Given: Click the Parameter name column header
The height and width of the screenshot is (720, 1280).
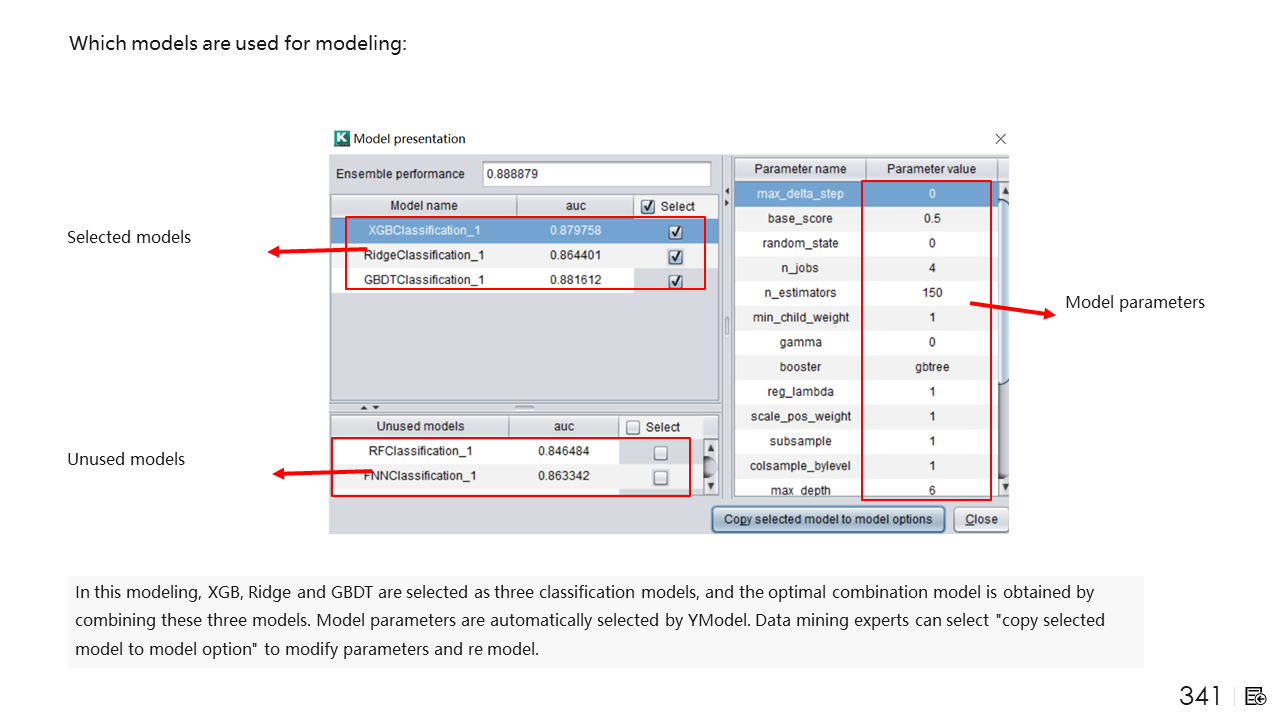Looking at the screenshot, I should coord(800,169).
